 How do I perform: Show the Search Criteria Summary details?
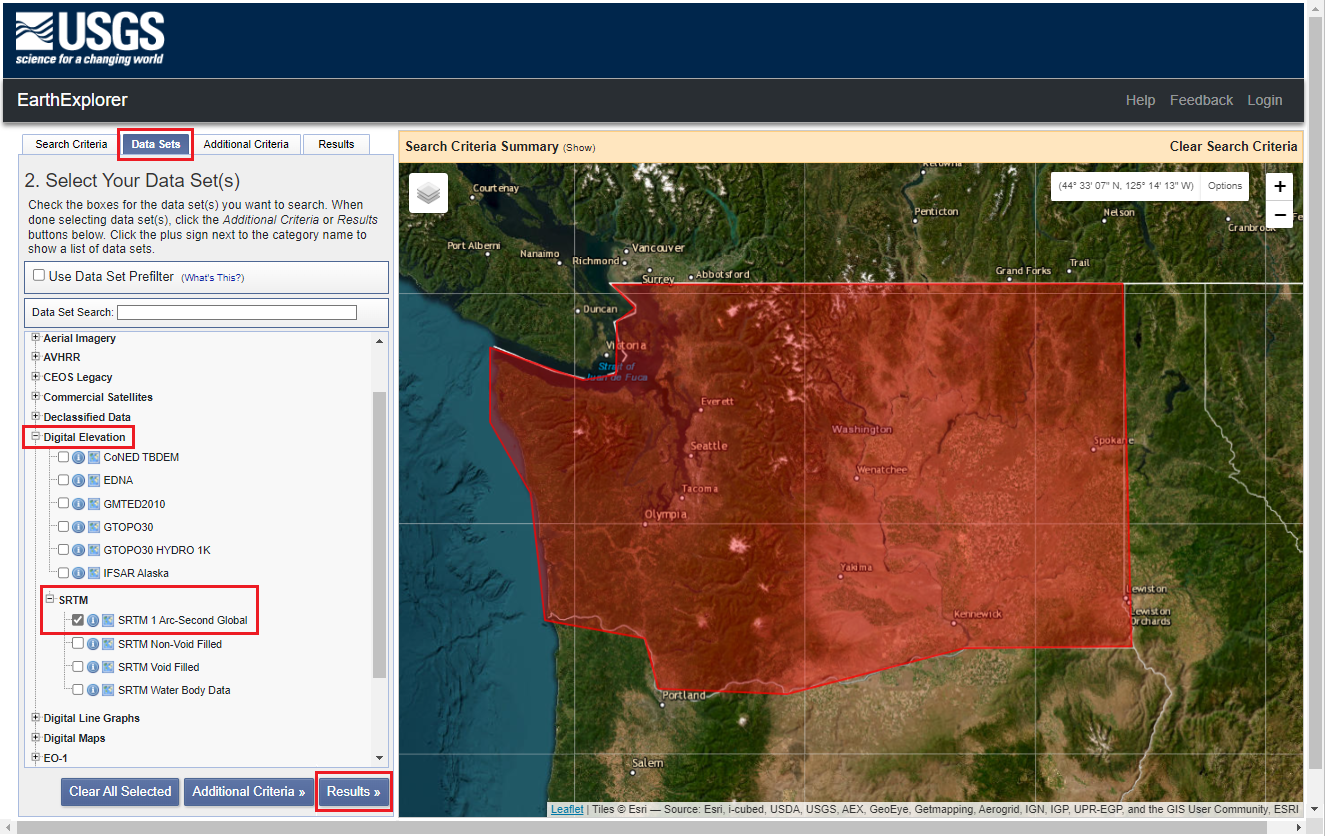point(579,148)
